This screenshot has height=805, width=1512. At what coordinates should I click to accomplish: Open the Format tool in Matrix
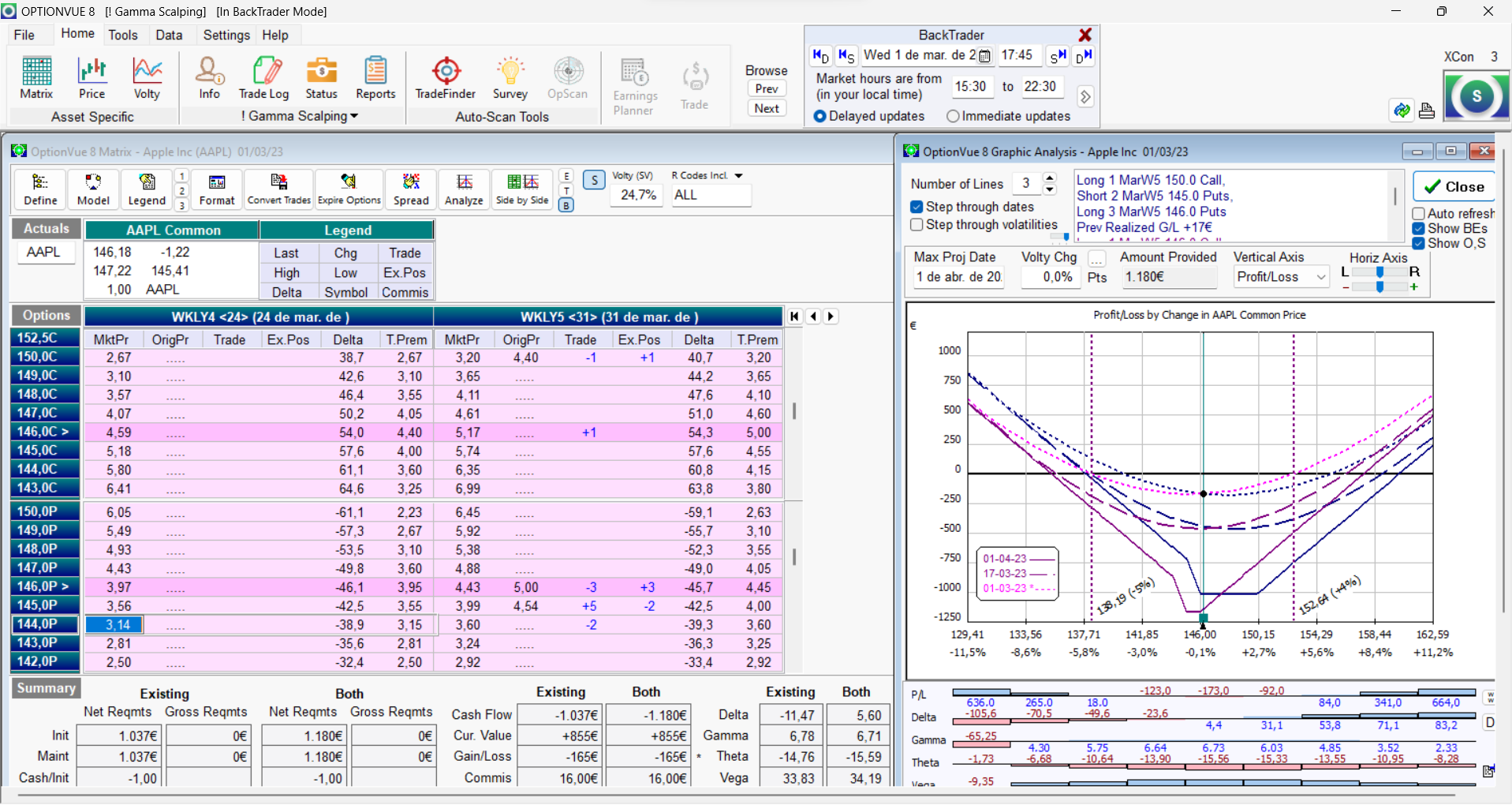click(217, 190)
